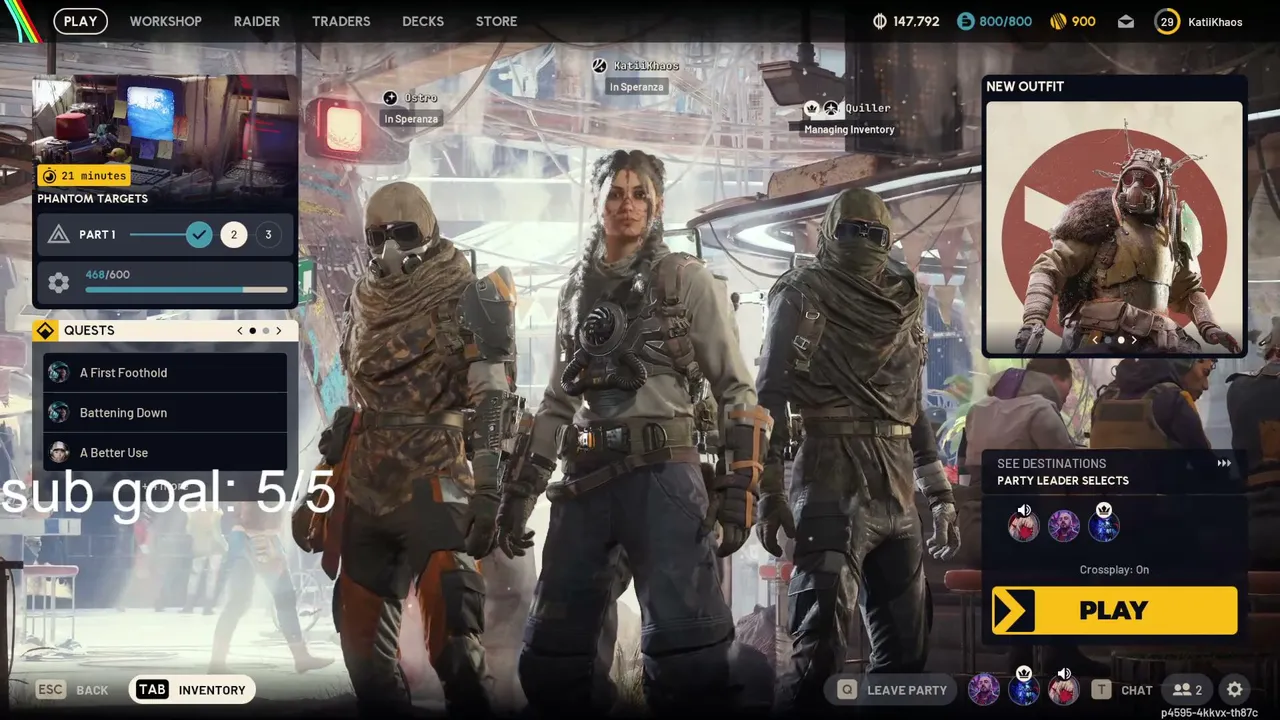This screenshot has height=720, width=1280.
Task: Show previous outfit with left carousel arrow
Action: point(1095,340)
